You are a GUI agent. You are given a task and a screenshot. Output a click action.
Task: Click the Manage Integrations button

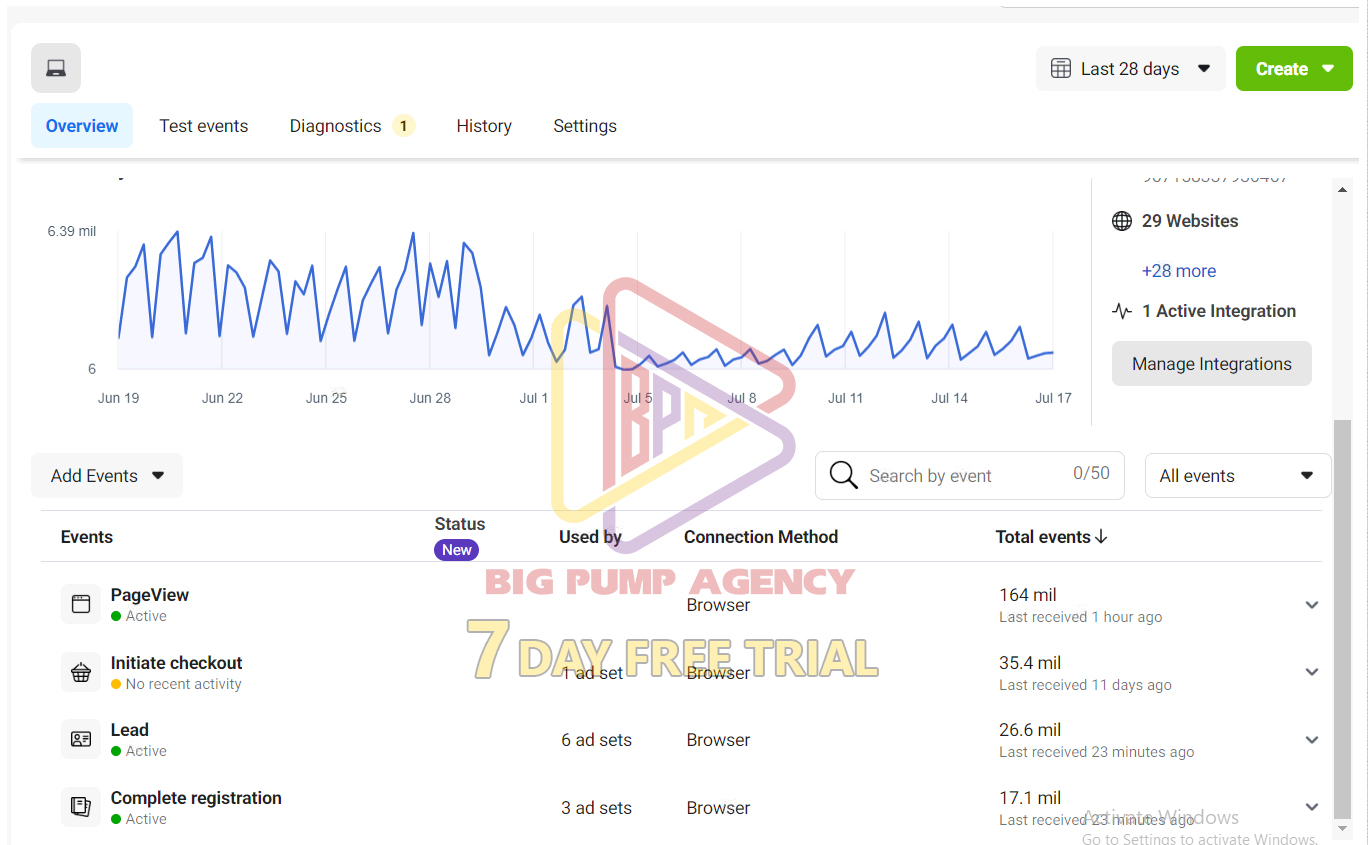click(x=1212, y=364)
